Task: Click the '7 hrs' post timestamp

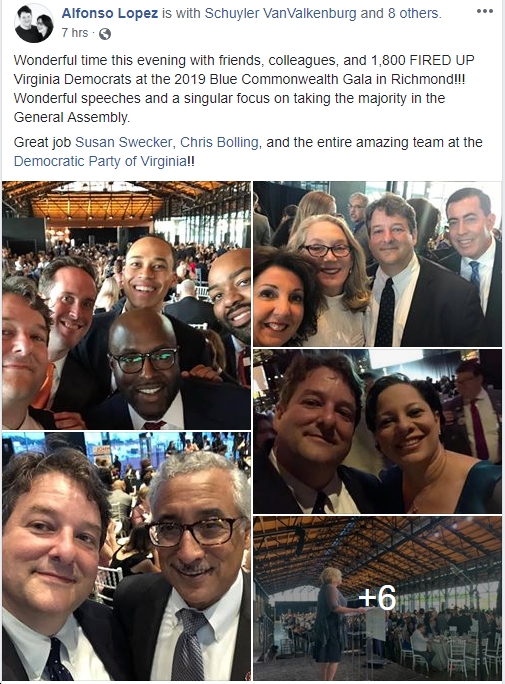Action: tap(75, 33)
